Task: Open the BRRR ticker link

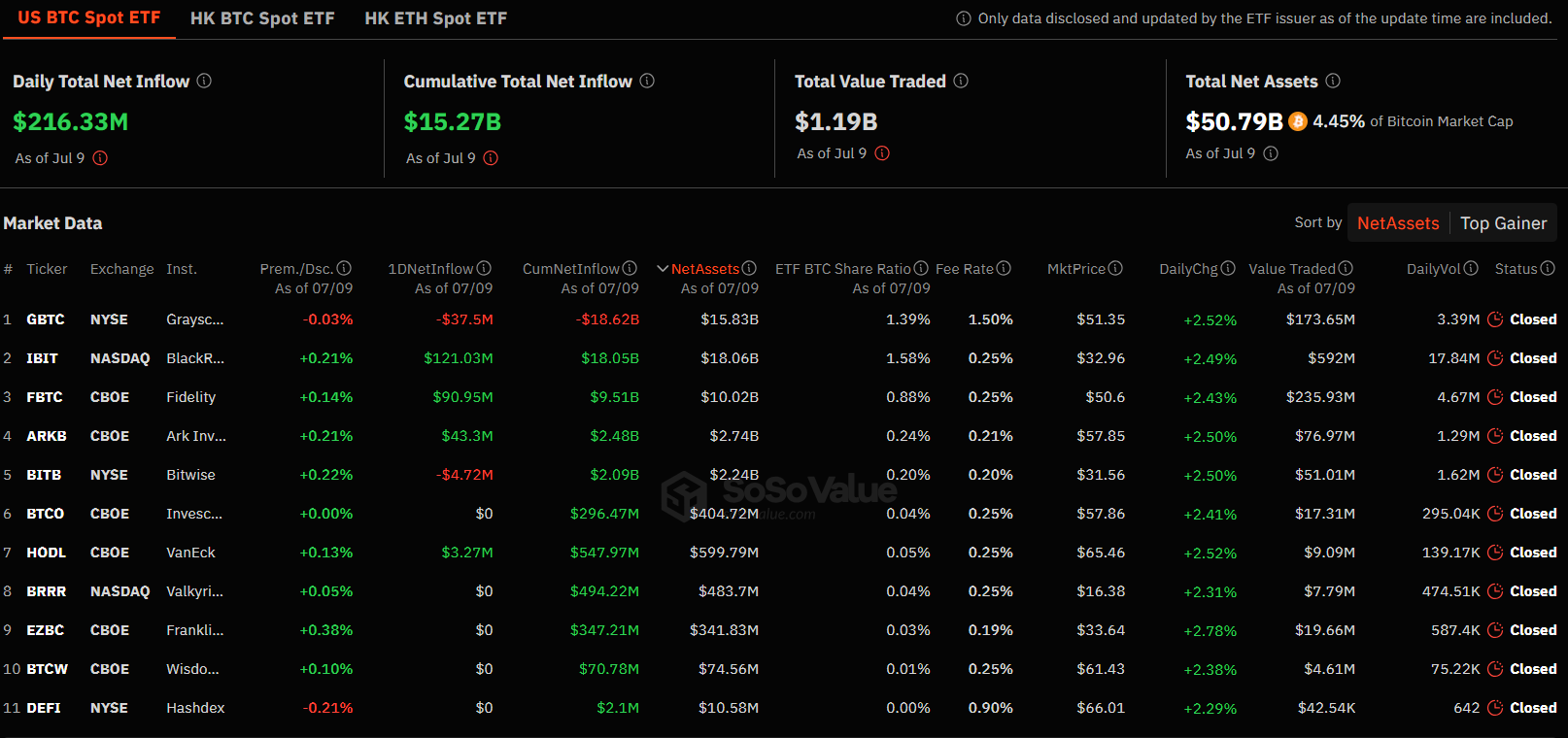Action: [47, 591]
